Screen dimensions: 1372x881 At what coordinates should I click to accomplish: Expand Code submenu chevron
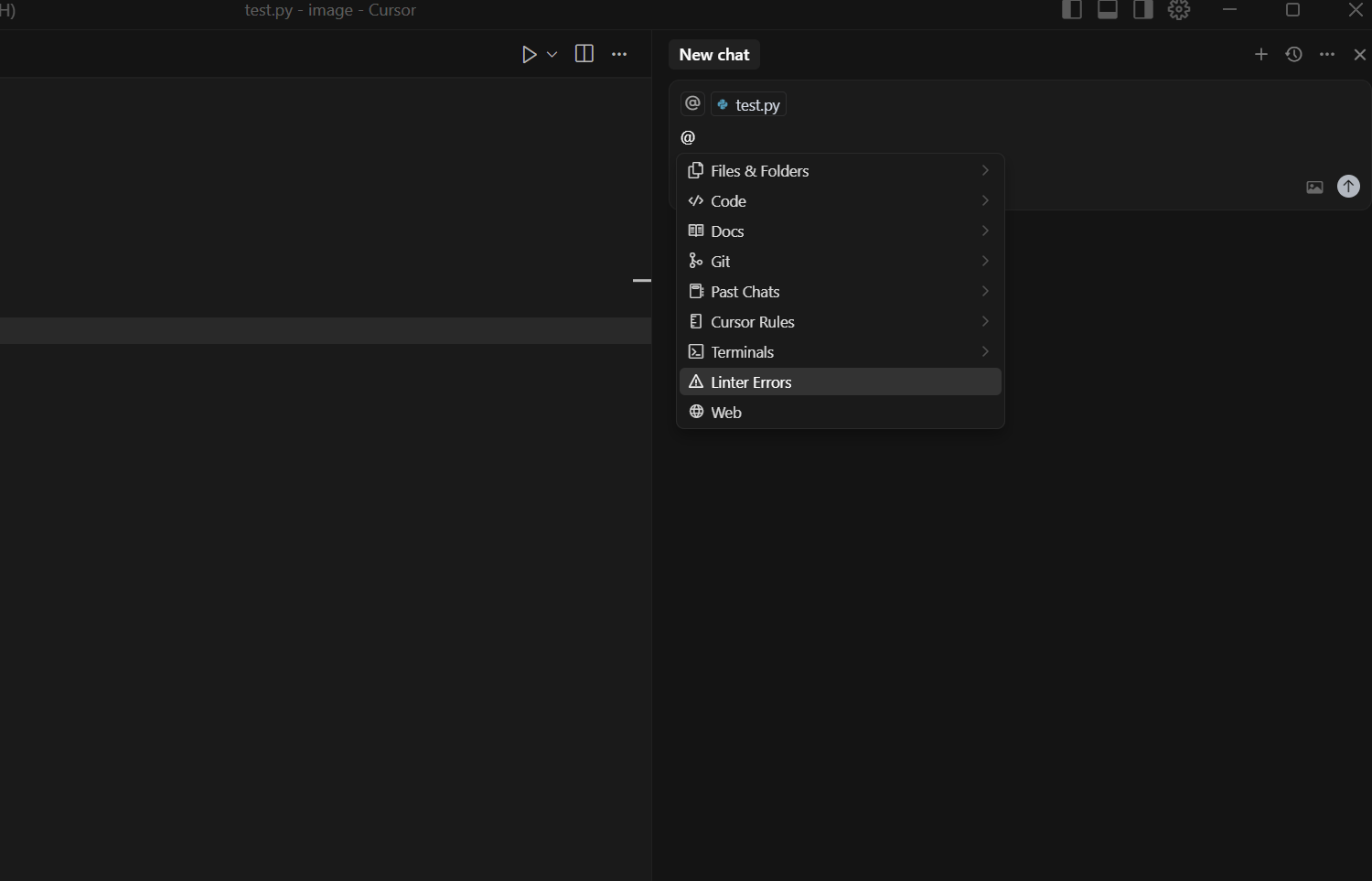click(x=985, y=200)
